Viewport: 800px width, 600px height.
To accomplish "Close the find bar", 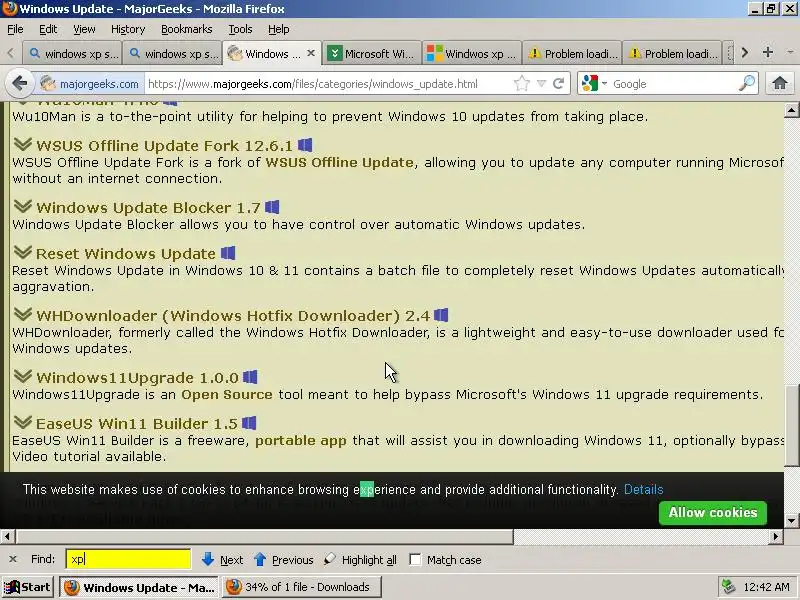I will 13,559.
